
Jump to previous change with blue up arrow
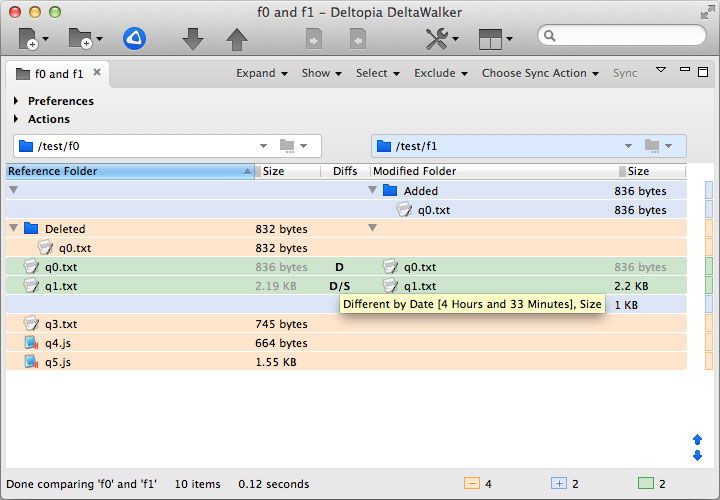(698, 440)
